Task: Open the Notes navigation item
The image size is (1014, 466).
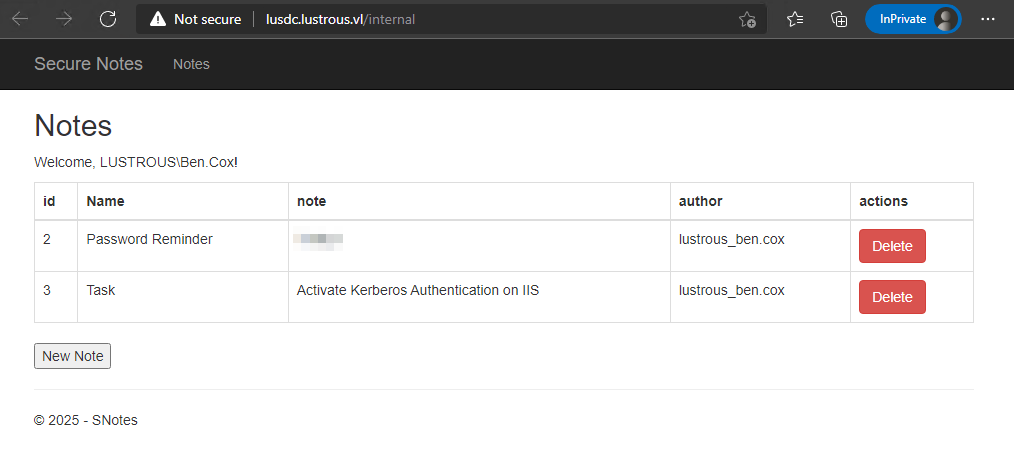Action: (x=191, y=64)
